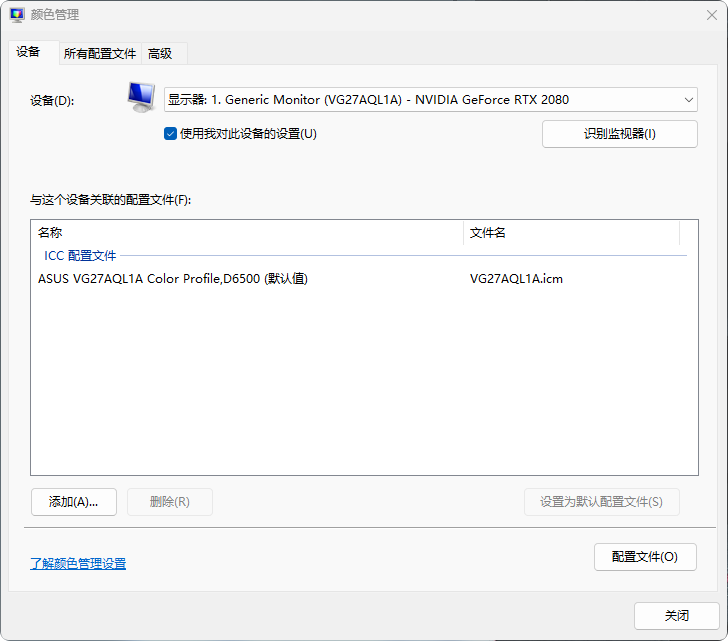Click the monitor icon beside the device dropdown

(x=142, y=97)
